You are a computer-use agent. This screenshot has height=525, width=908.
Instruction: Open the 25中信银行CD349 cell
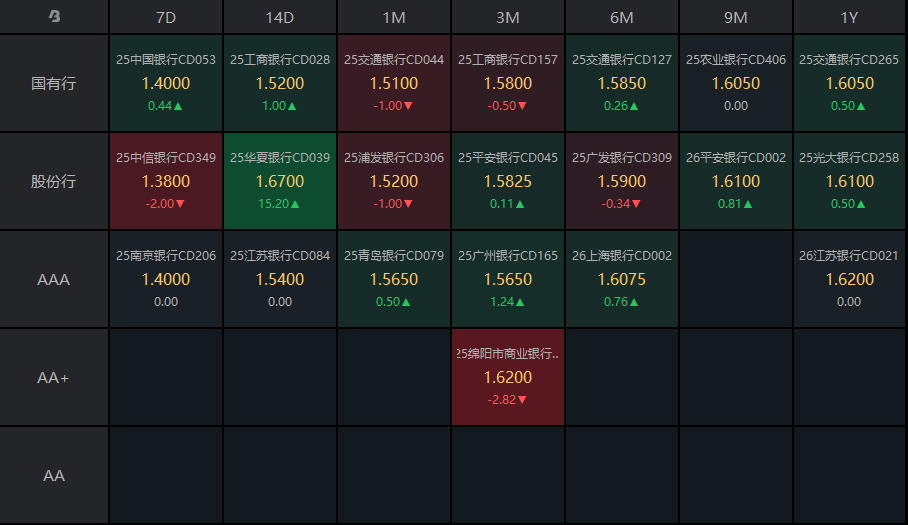pyautogui.click(x=166, y=181)
